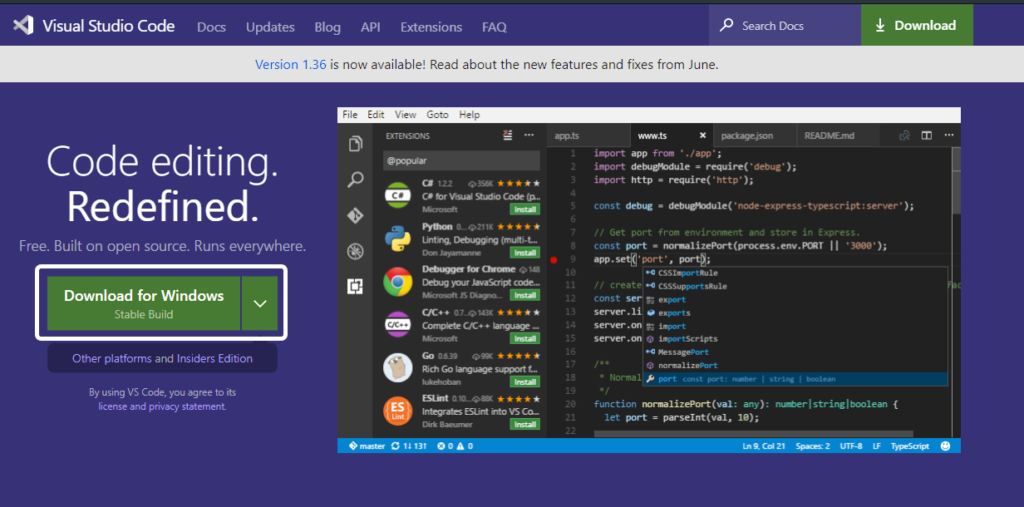Open Explorer in the editor activity bar

pyautogui.click(x=355, y=144)
